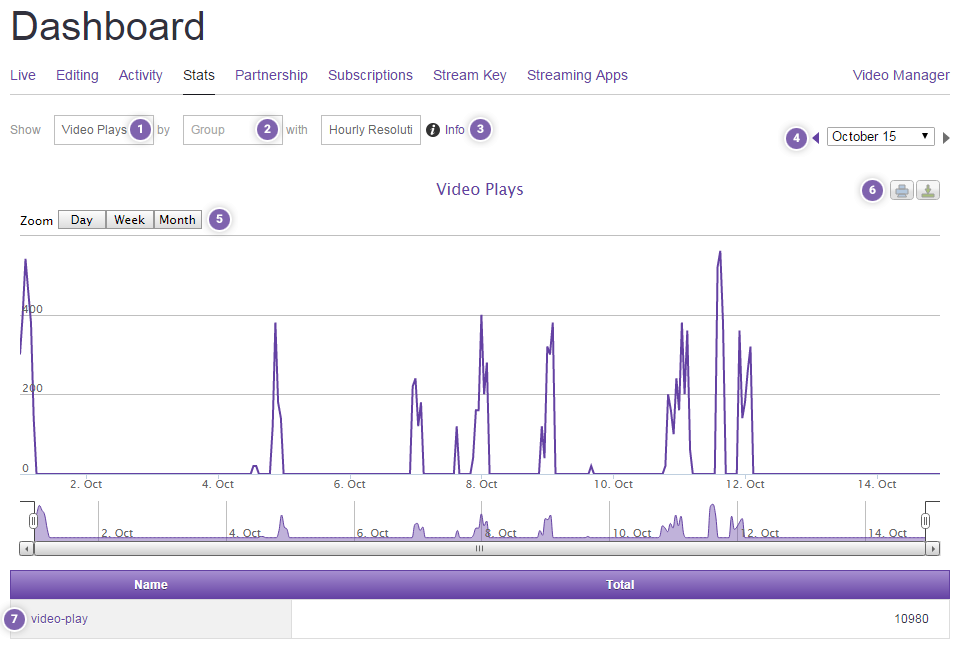This screenshot has height=649, width=969.
Task: Click the horizontal scrollbar below the navigator
Action: coord(479,548)
